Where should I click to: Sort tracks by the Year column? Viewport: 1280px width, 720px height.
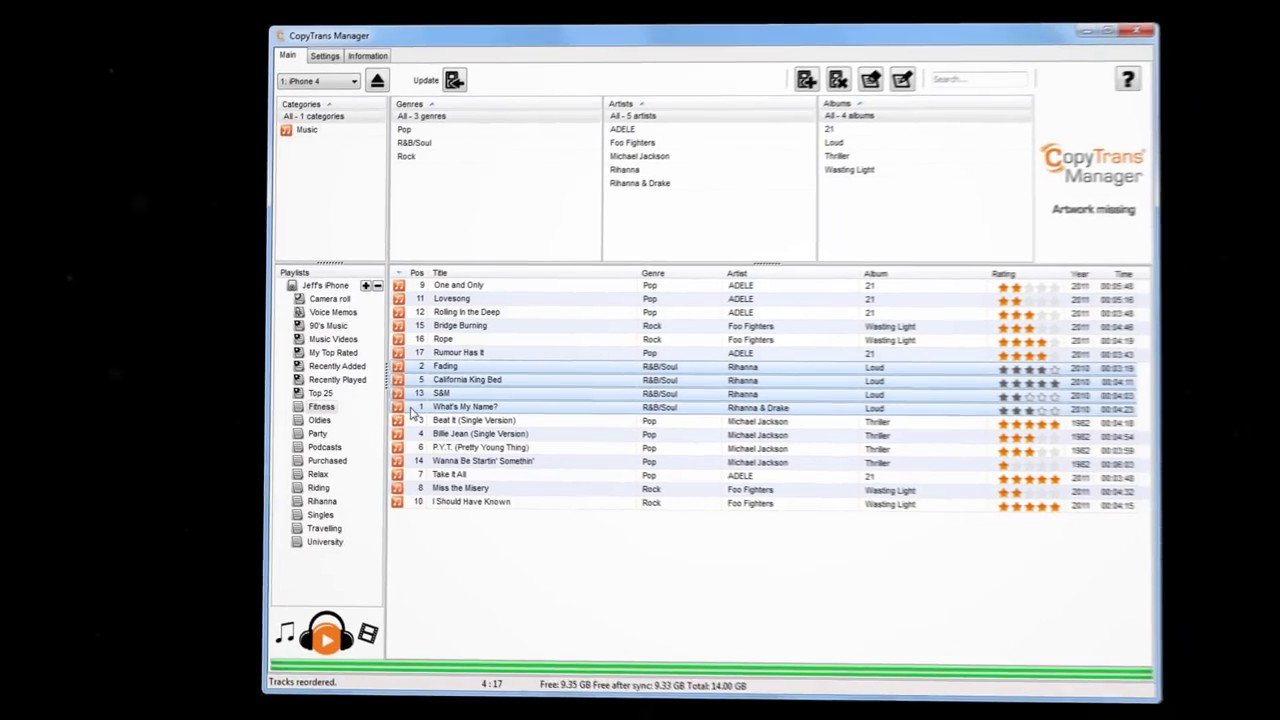coord(1080,274)
